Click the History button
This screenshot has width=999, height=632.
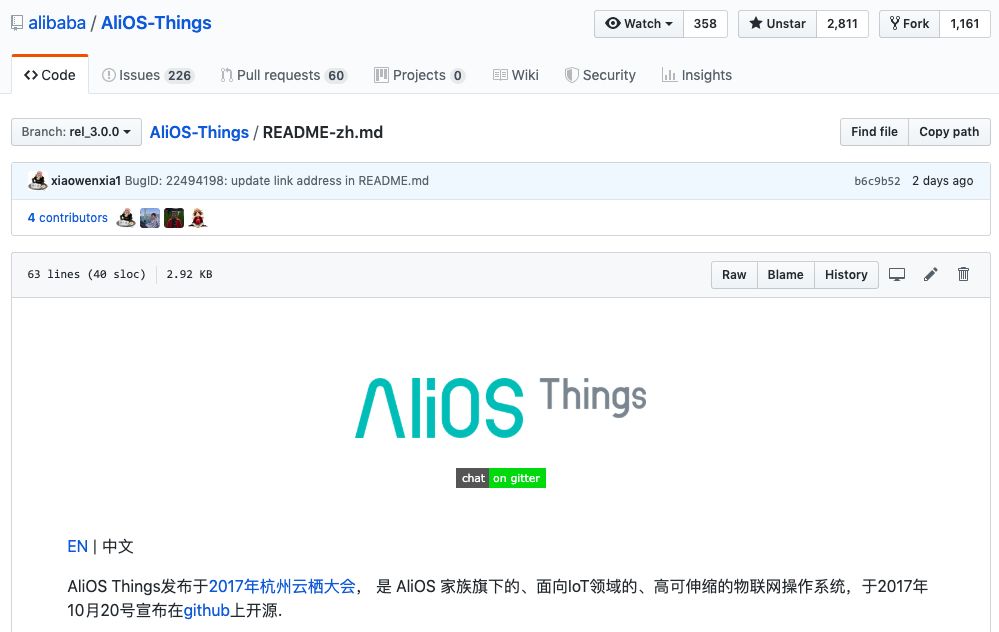[846, 275]
